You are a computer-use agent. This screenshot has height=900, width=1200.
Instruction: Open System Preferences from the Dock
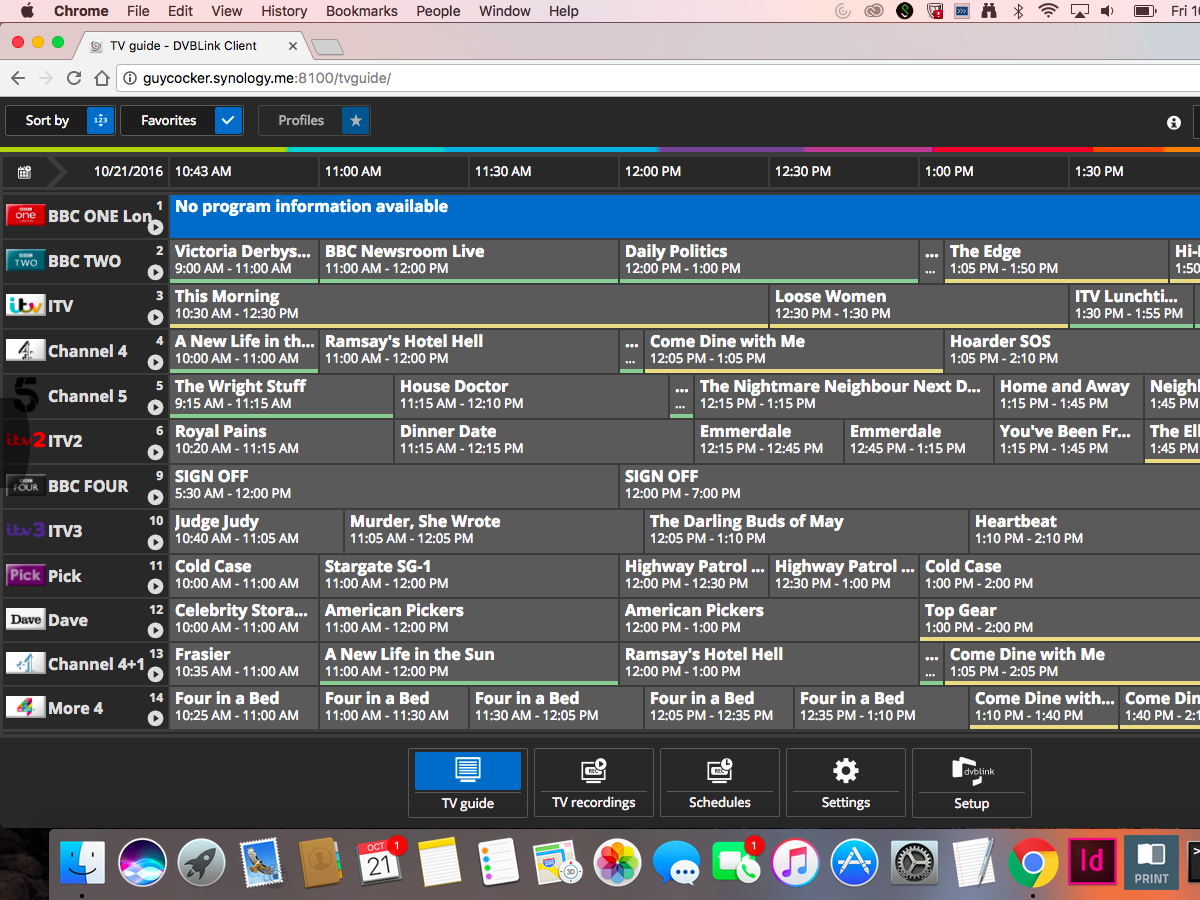point(914,861)
